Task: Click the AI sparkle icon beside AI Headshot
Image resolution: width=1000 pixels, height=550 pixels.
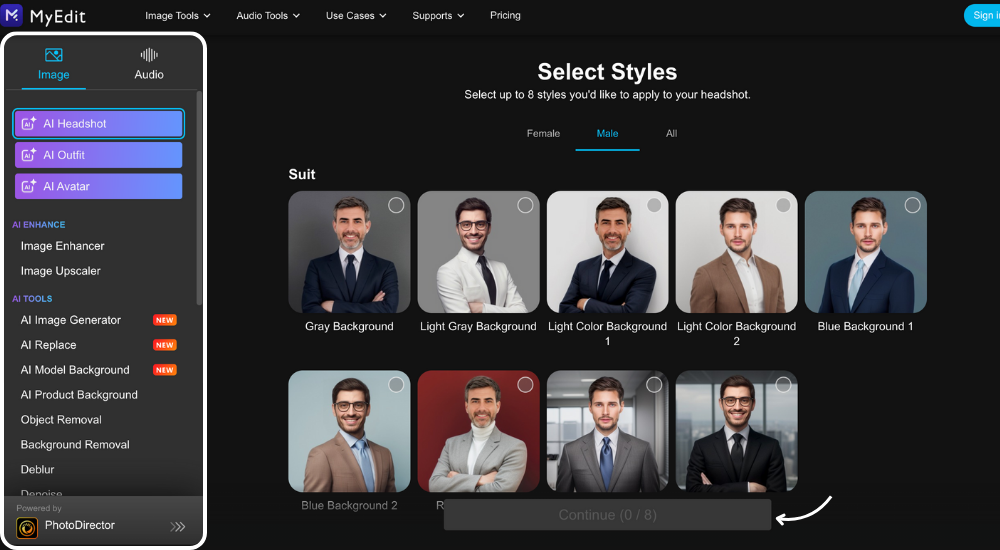Action: [x=29, y=124]
